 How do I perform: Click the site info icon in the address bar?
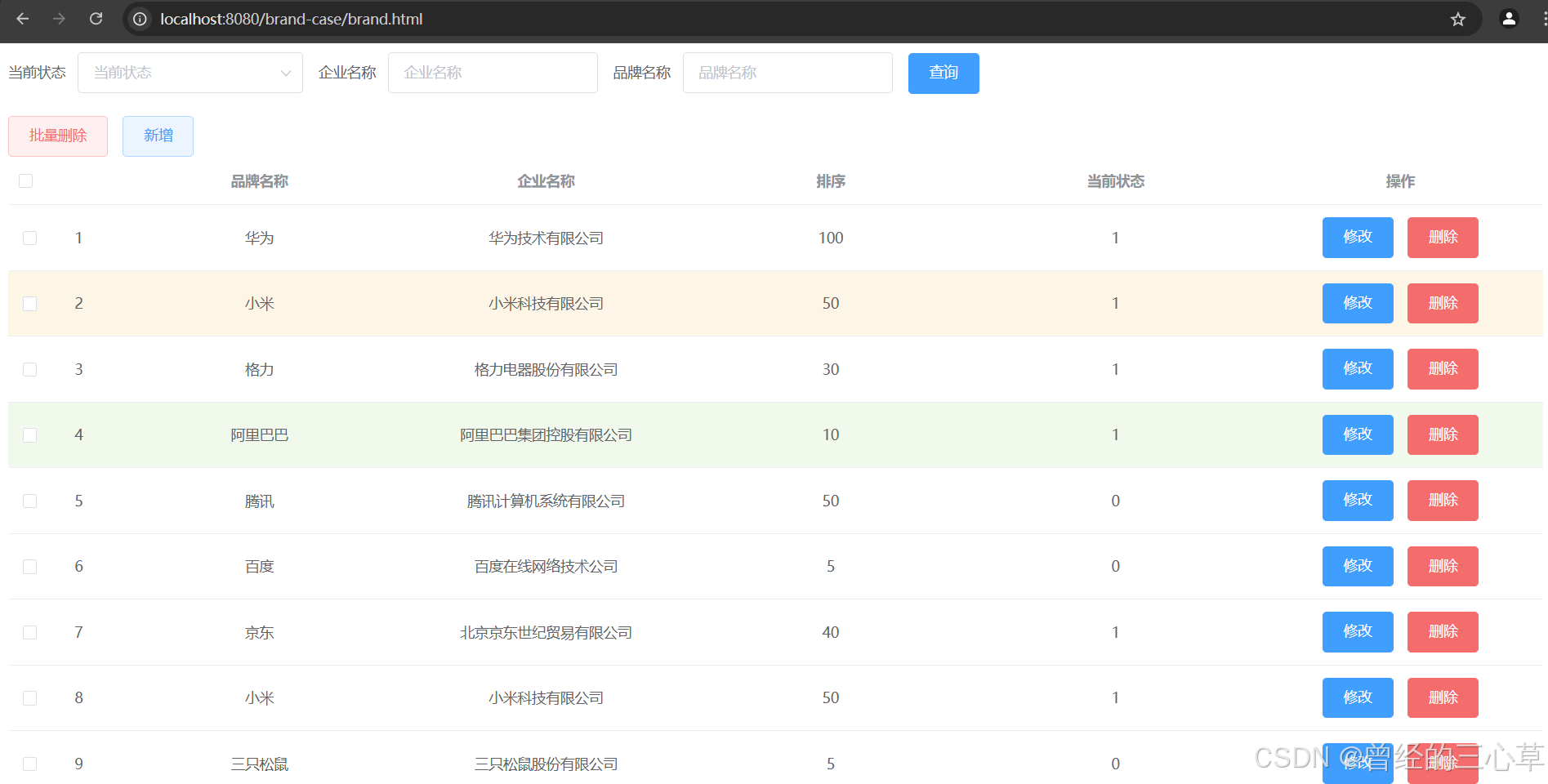coord(141,19)
